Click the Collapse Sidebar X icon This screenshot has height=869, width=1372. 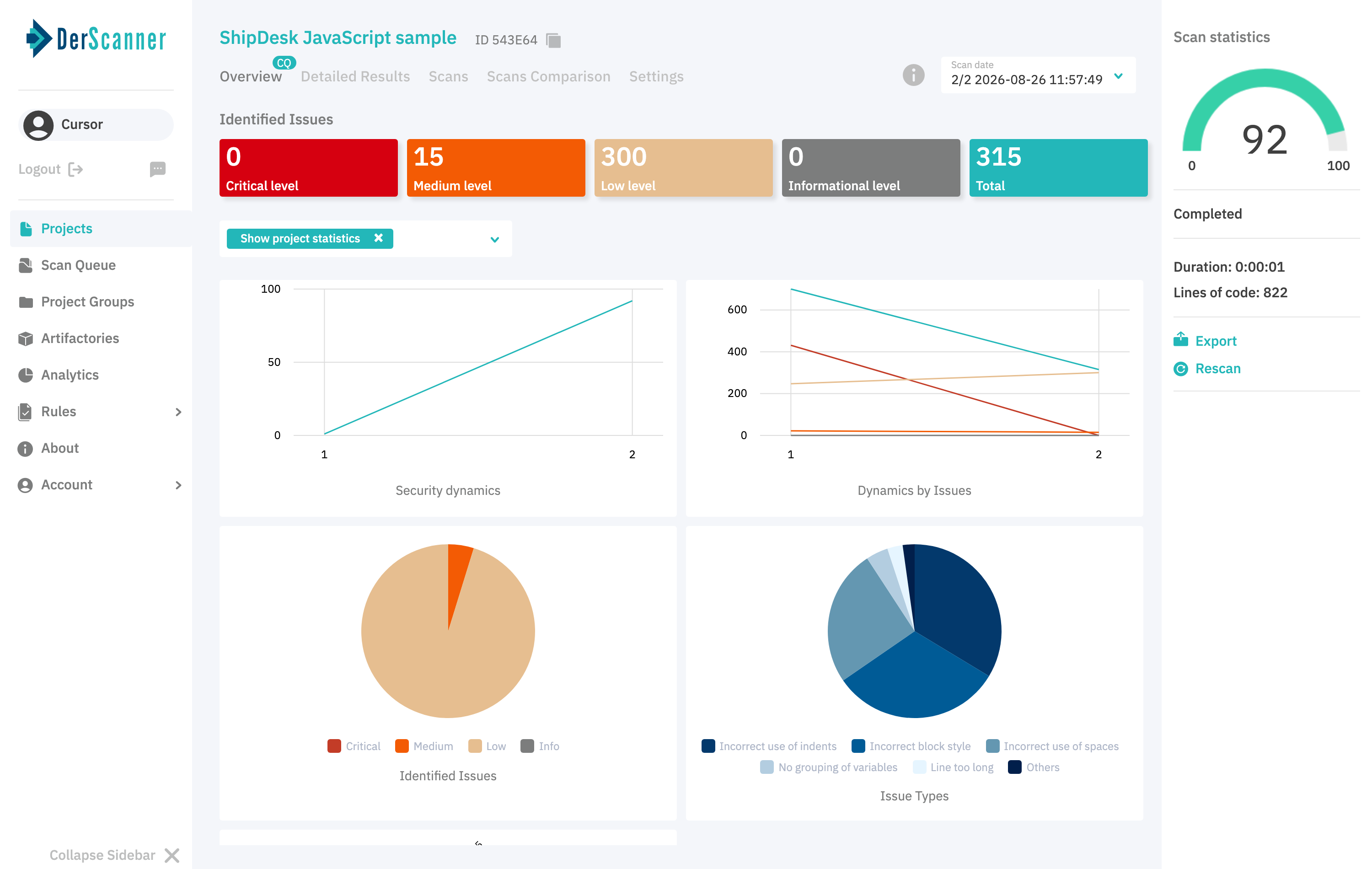coord(172,855)
